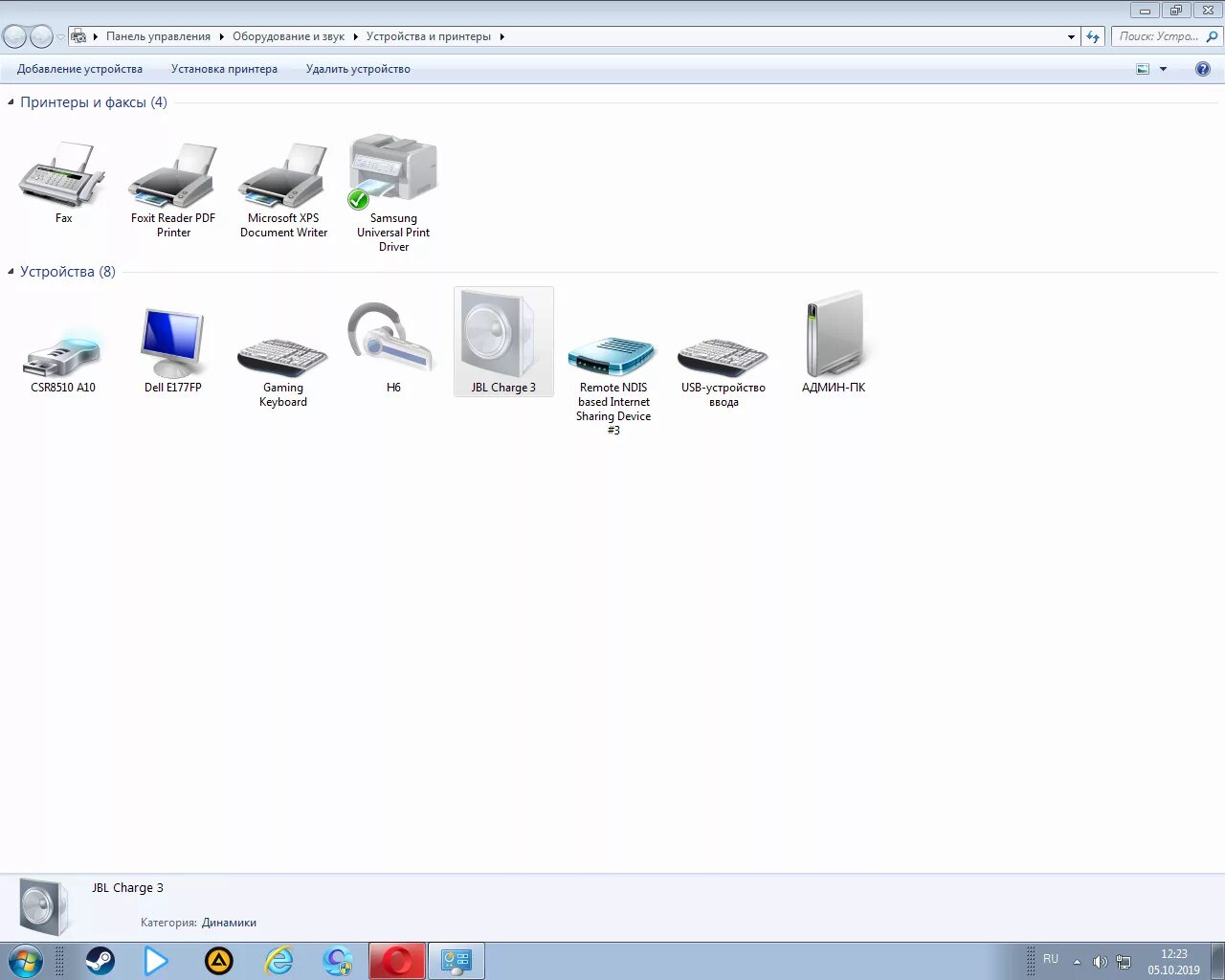This screenshot has height=980, width=1225.
Task: Collapse the Устройства group
Action: 11,272
